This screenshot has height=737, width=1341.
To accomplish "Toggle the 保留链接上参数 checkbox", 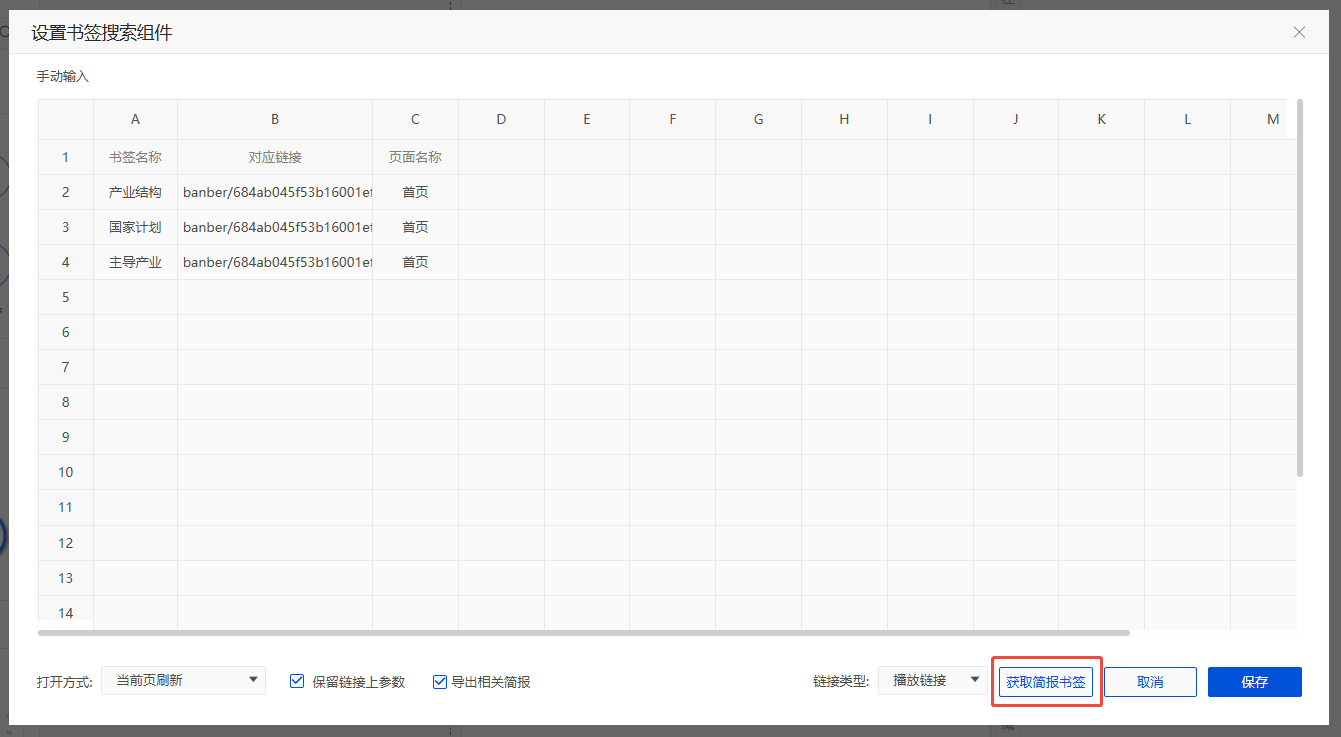I will click(x=297, y=681).
